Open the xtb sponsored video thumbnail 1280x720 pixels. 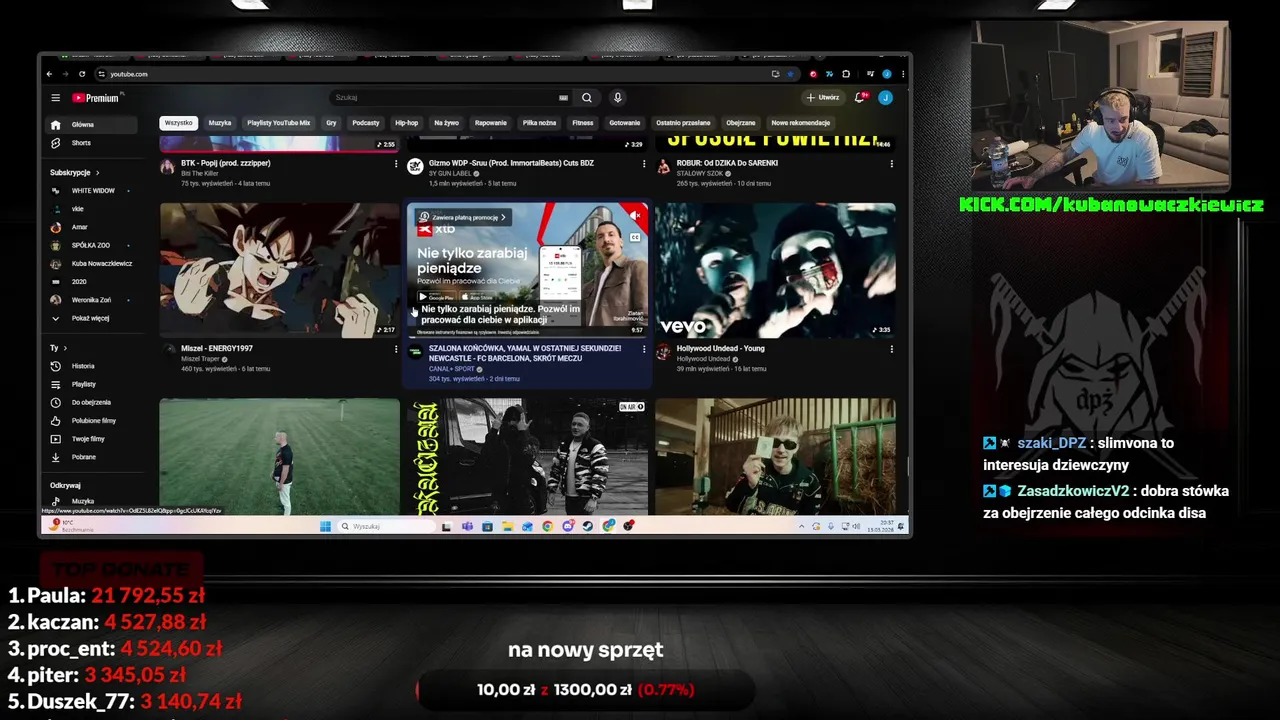pyautogui.click(x=527, y=270)
